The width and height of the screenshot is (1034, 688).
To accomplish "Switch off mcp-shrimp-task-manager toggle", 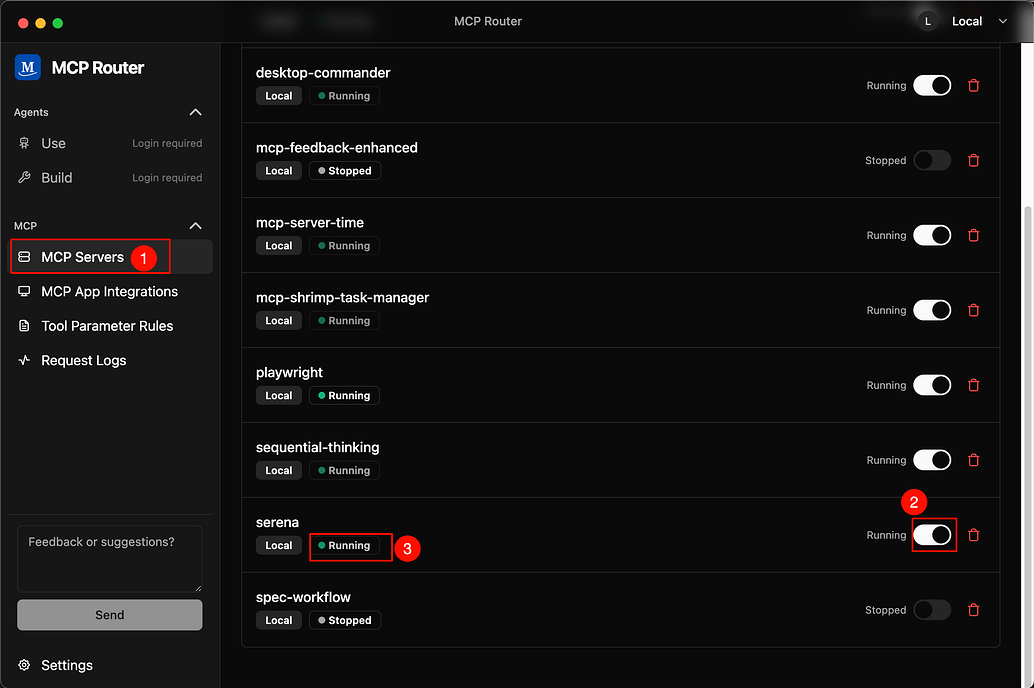I will coord(932,310).
